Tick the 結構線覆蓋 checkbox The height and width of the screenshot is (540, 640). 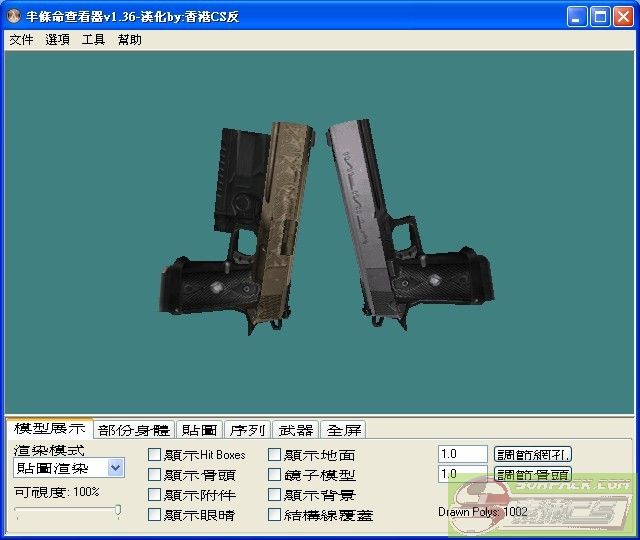click(275, 515)
